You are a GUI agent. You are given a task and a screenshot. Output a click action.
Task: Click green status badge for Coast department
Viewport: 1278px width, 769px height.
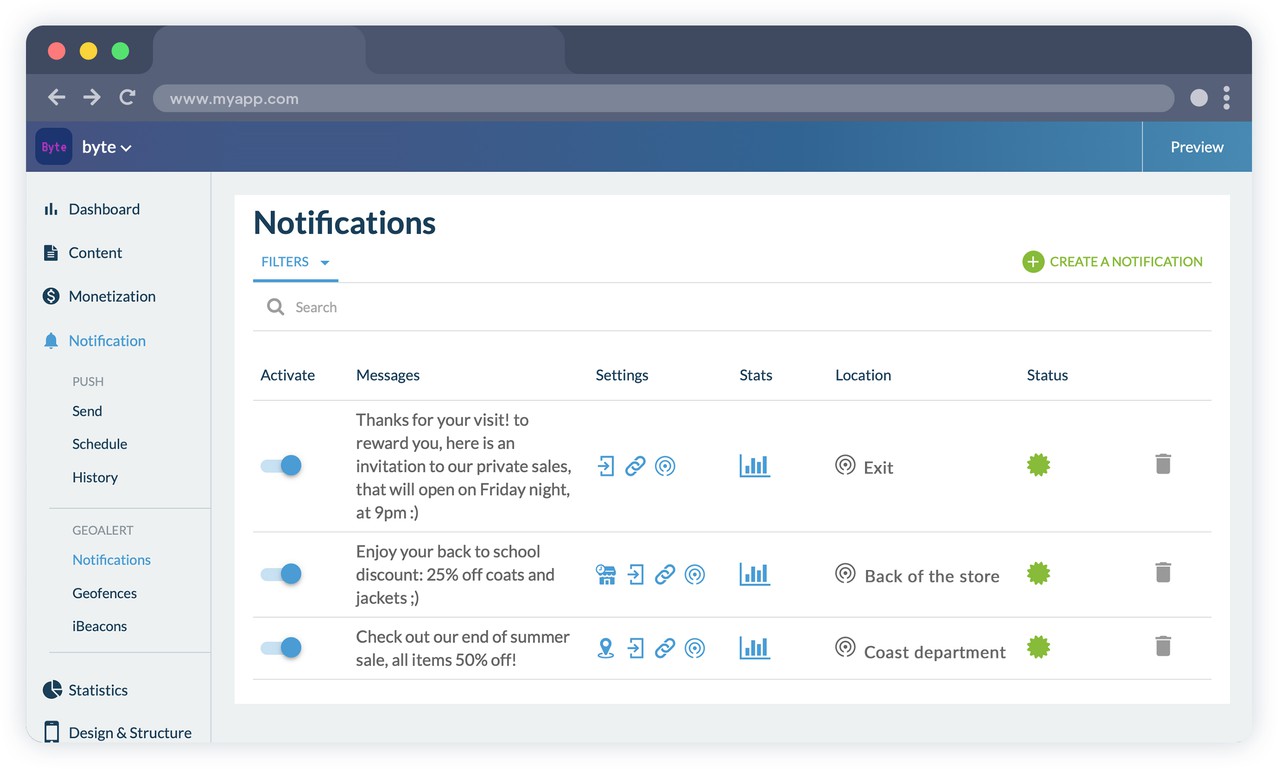pos(1038,648)
